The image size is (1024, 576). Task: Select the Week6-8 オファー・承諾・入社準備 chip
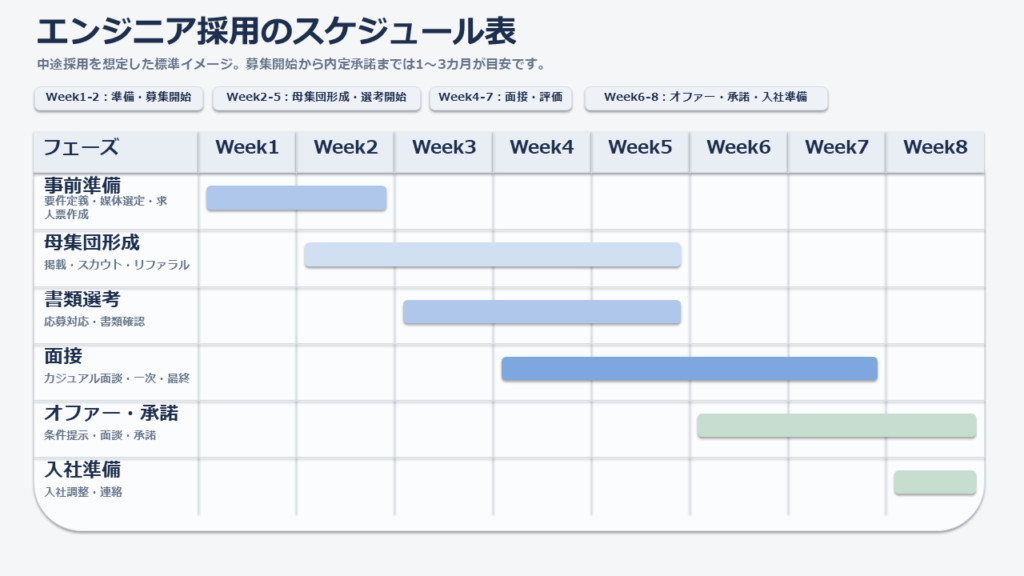coord(705,98)
